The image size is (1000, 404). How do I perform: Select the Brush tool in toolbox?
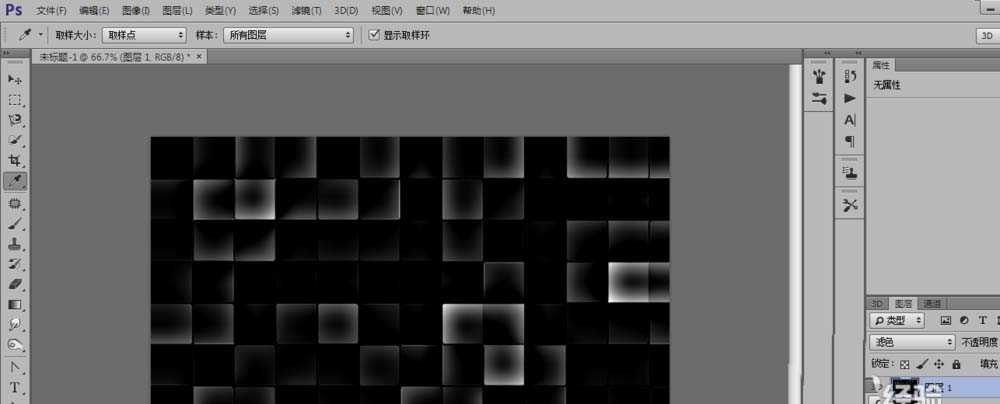[15, 223]
